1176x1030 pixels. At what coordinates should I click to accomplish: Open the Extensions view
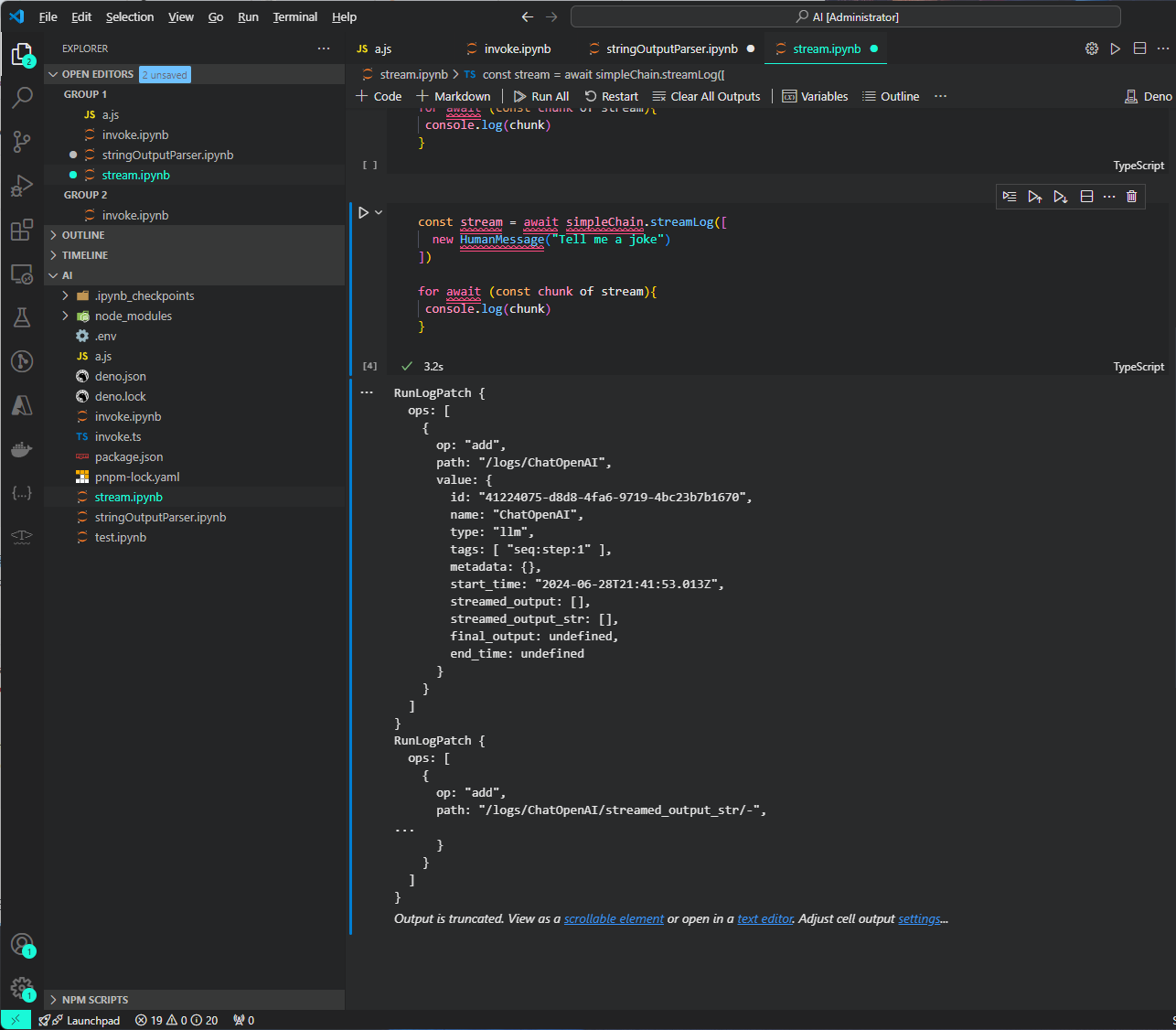click(x=22, y=230)
